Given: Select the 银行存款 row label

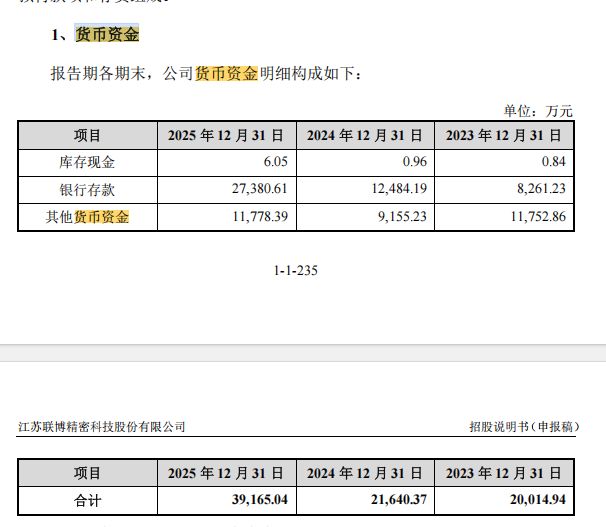Looking at the screenshot, I should pyautogui.click(x=87, y=190).
